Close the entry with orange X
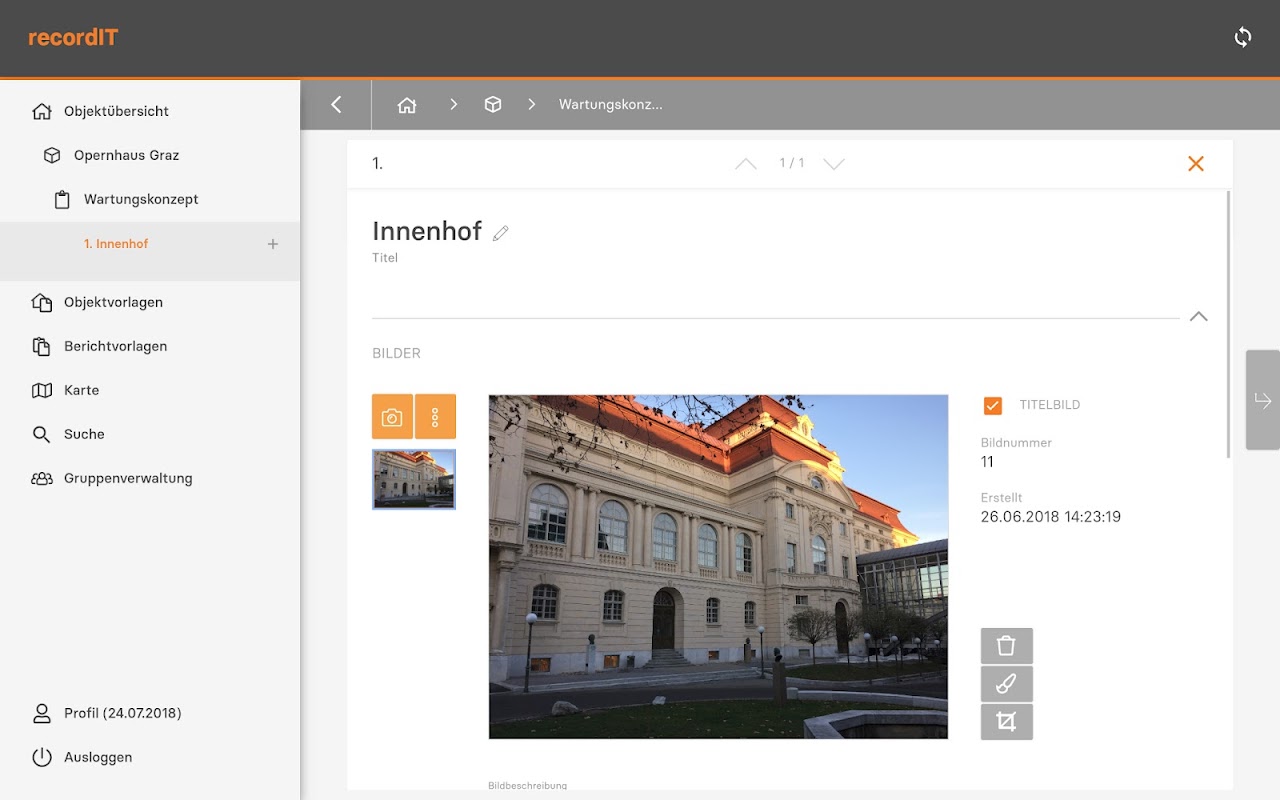This screenshot has width=1280, height=800. [x=1196, y=163]
